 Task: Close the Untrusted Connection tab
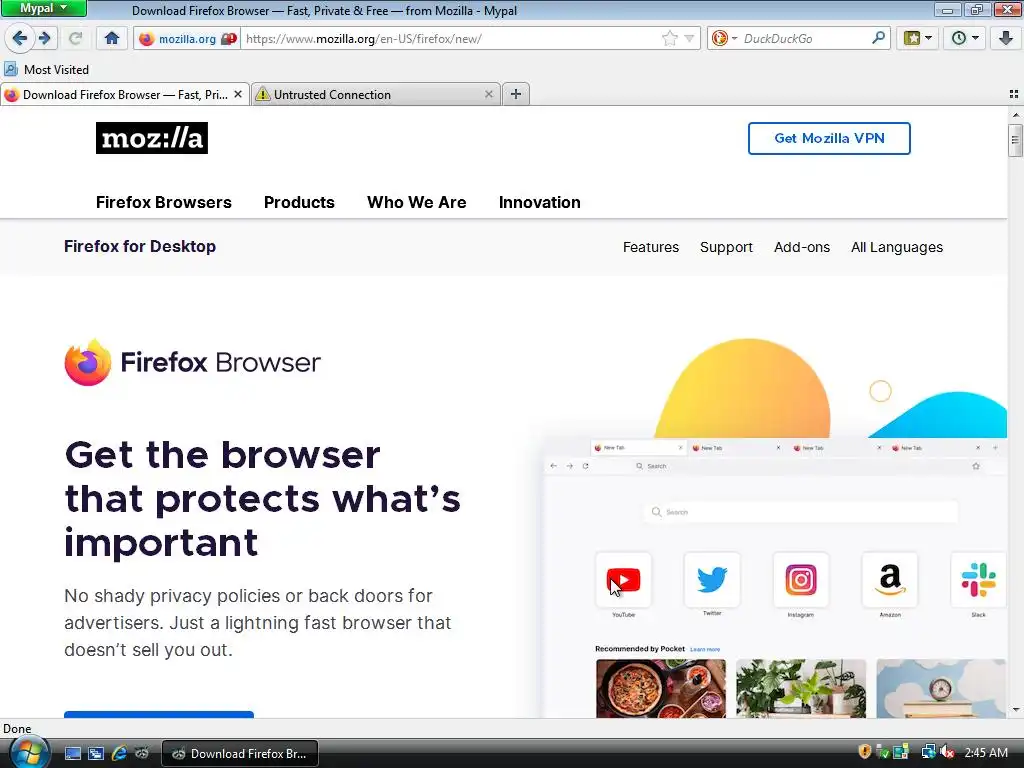click(488, 94)
